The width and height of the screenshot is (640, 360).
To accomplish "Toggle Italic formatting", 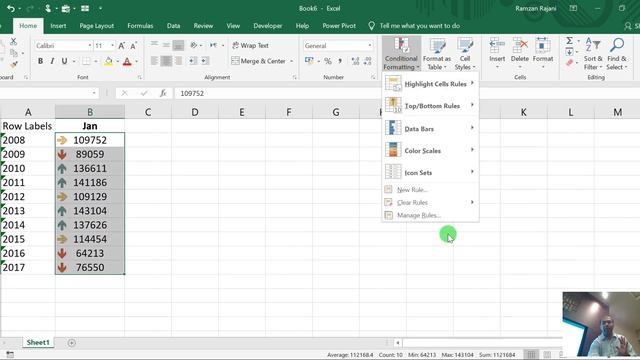I will click(52, 61).
